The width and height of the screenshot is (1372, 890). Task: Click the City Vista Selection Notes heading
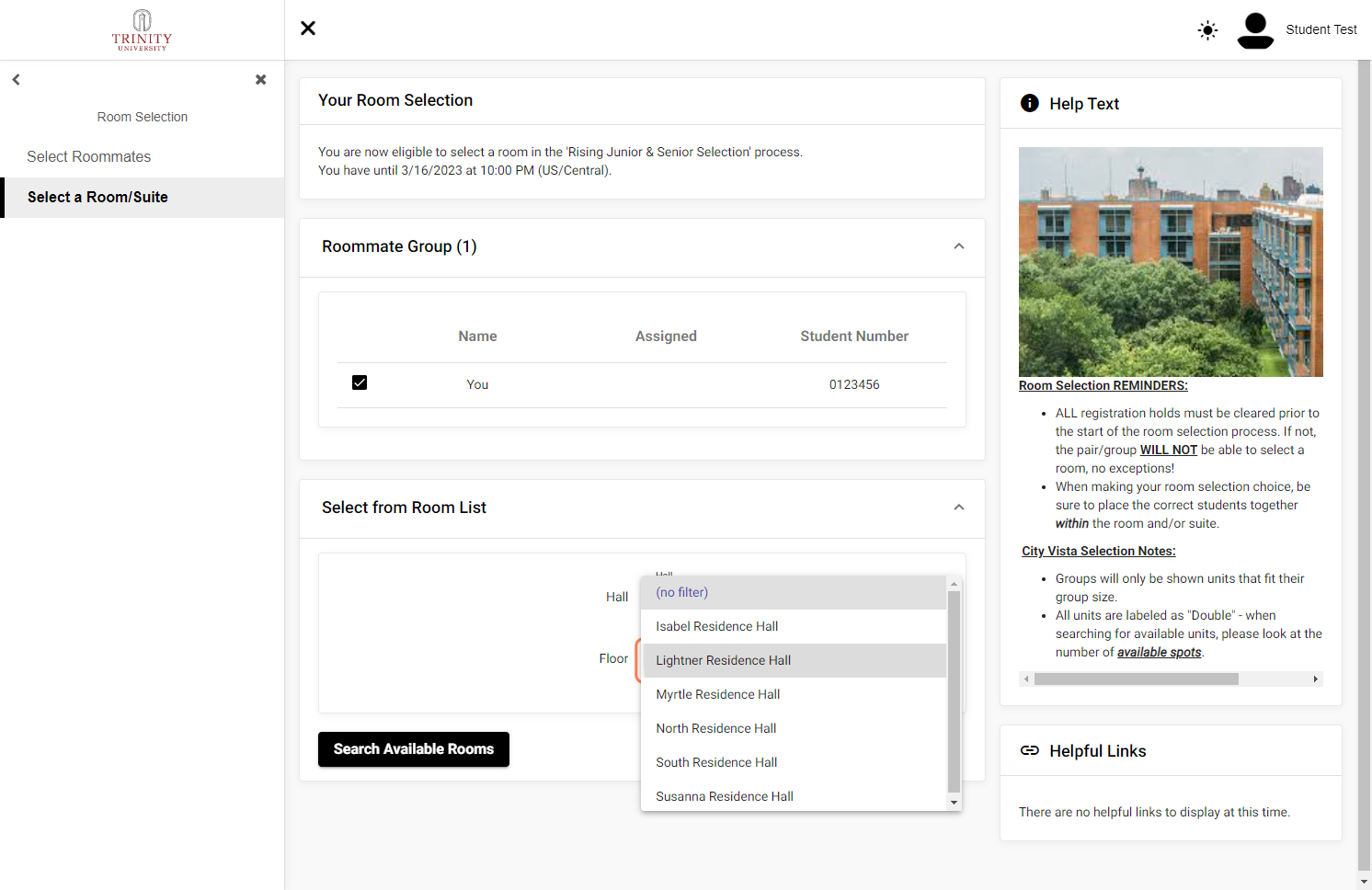point(1099,551)
